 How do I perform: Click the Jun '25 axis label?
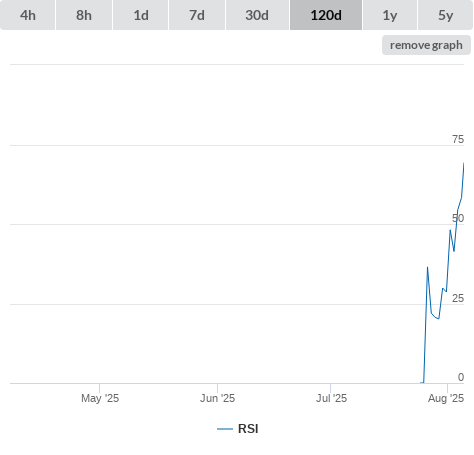217,398
